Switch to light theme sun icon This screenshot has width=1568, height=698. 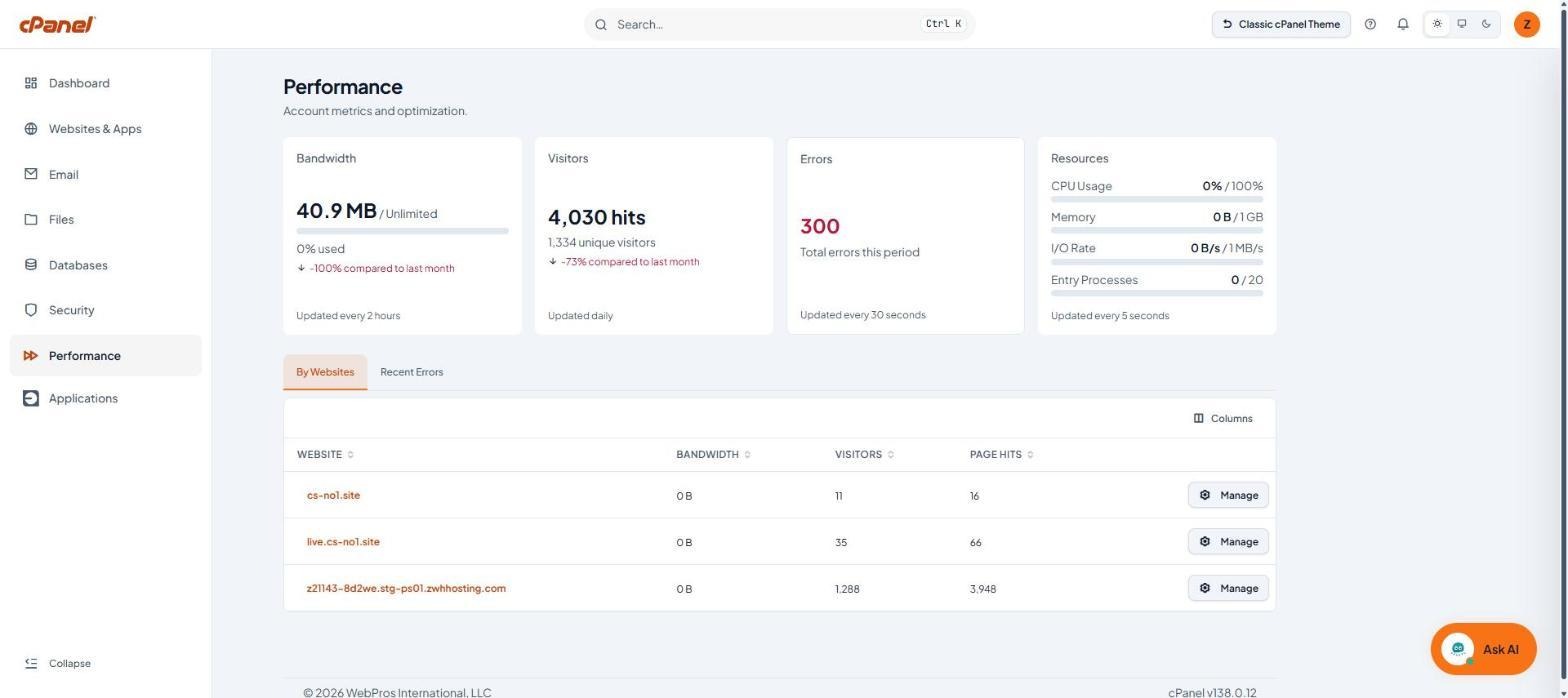pos(1437,24)
